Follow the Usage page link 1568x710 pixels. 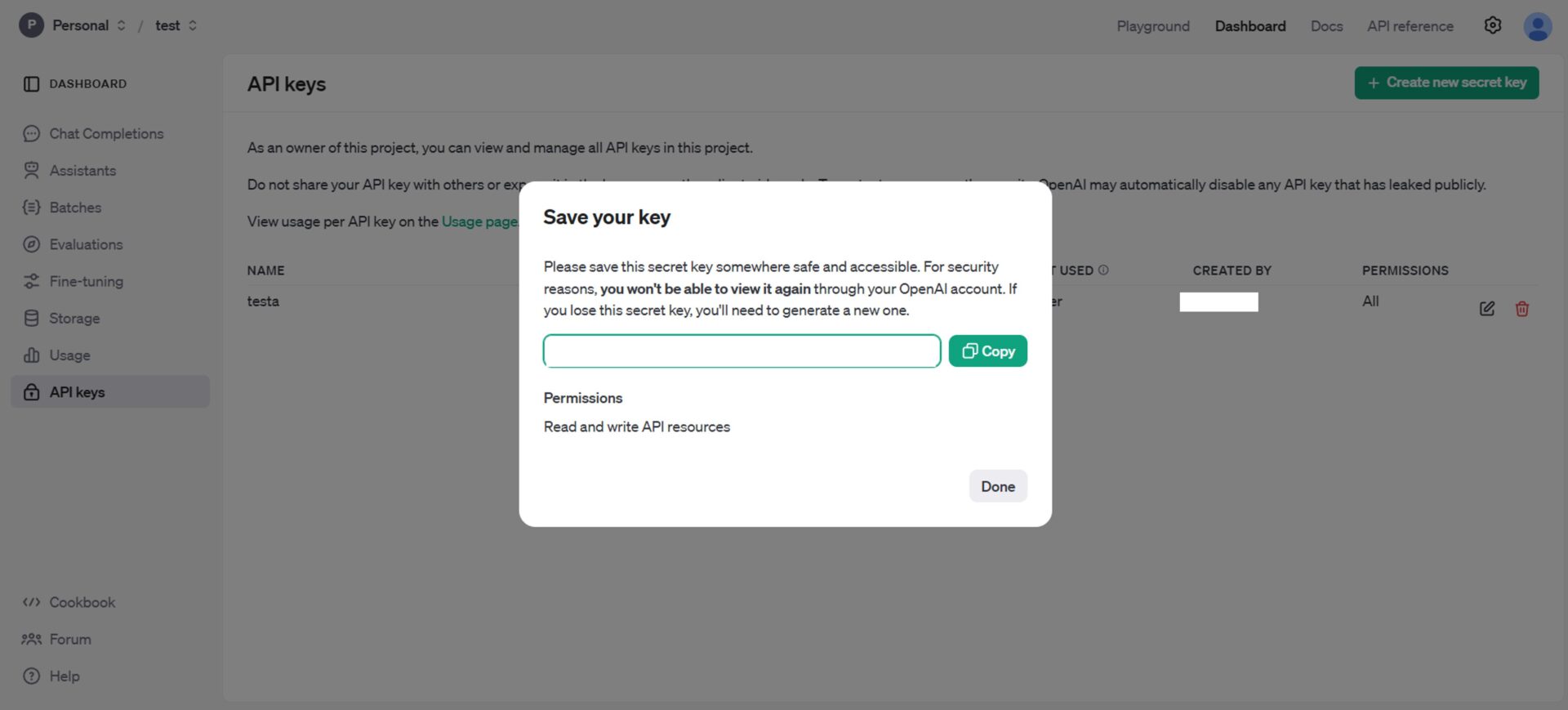[x=479, y=221]
